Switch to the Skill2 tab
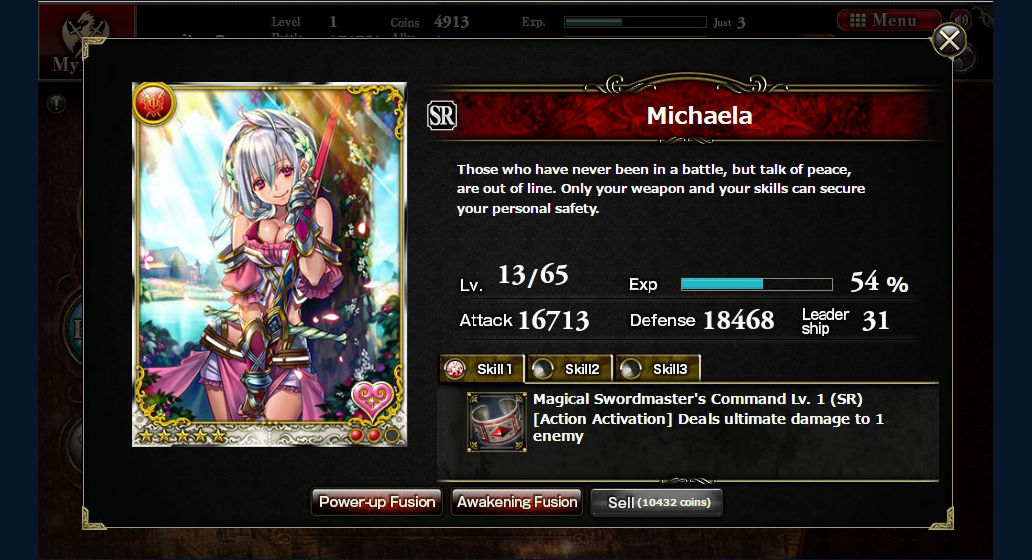The height and width of the screenshot is (560, 1032). 570,369
